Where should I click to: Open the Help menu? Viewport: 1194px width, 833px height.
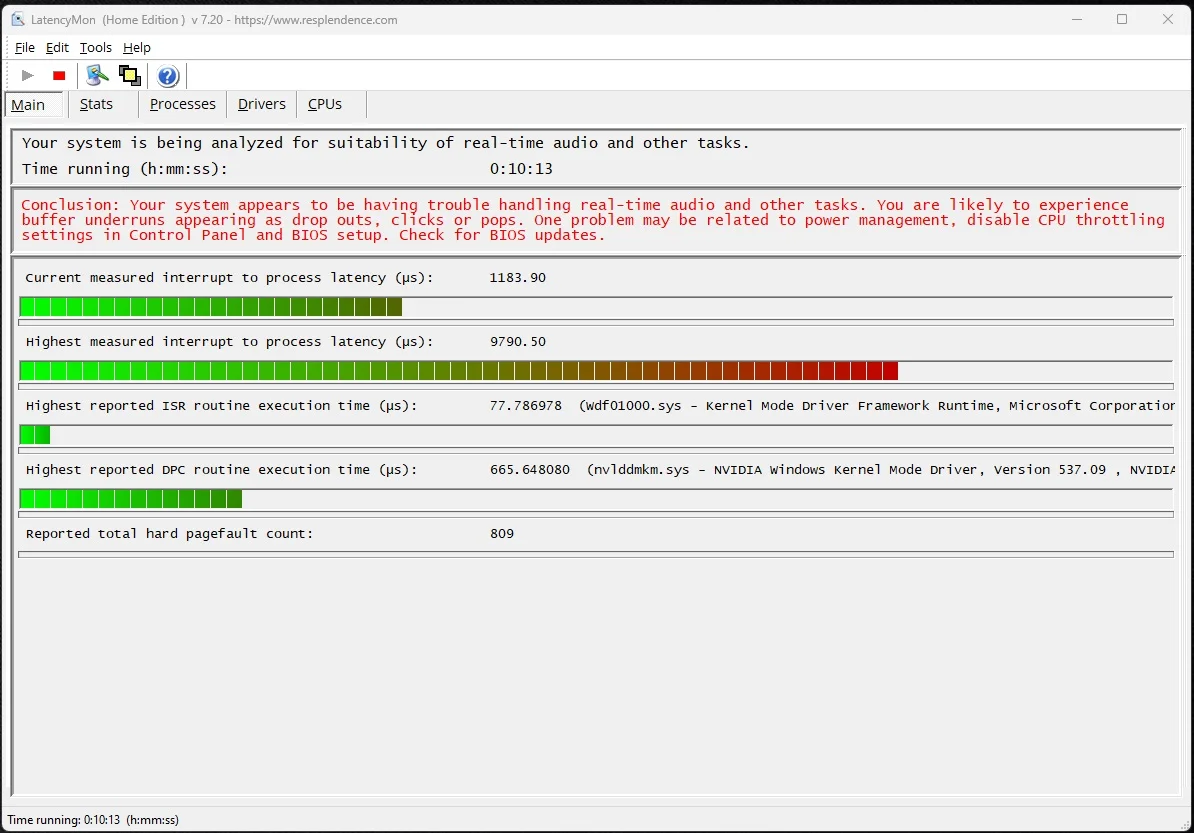[137, 47]
